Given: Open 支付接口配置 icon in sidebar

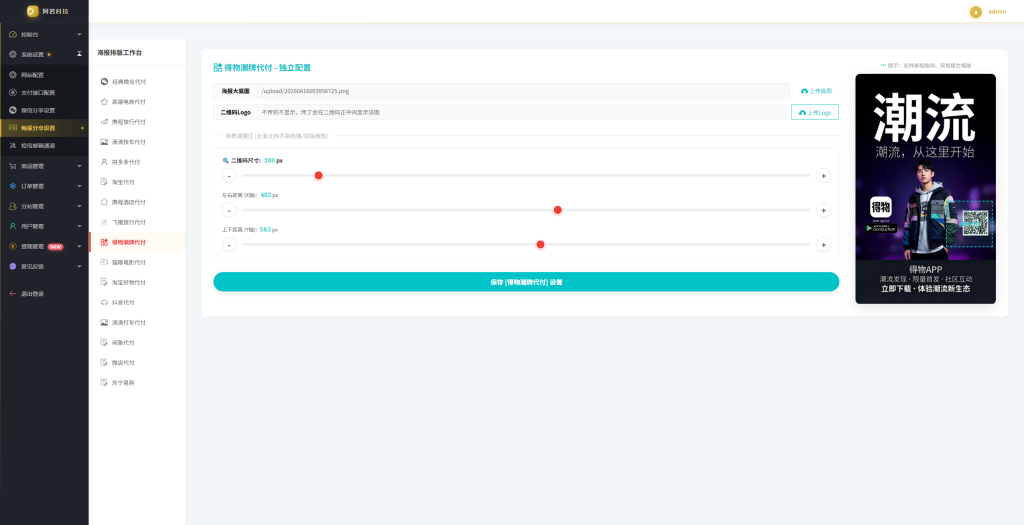Looking at the screenshot, I should click(x=13, y=93).
